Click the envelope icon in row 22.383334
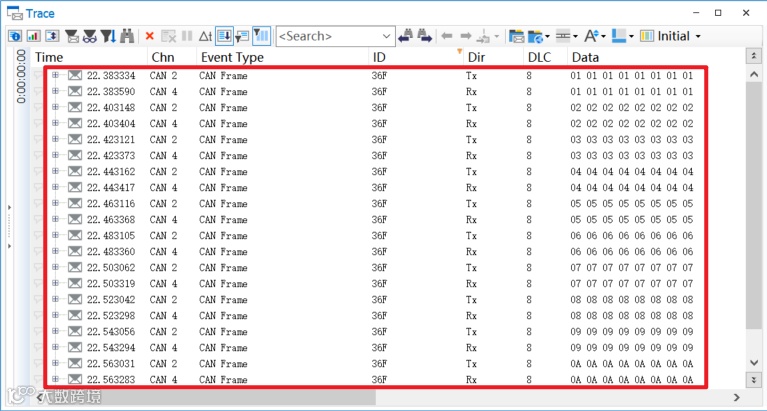 click(75, 75)
